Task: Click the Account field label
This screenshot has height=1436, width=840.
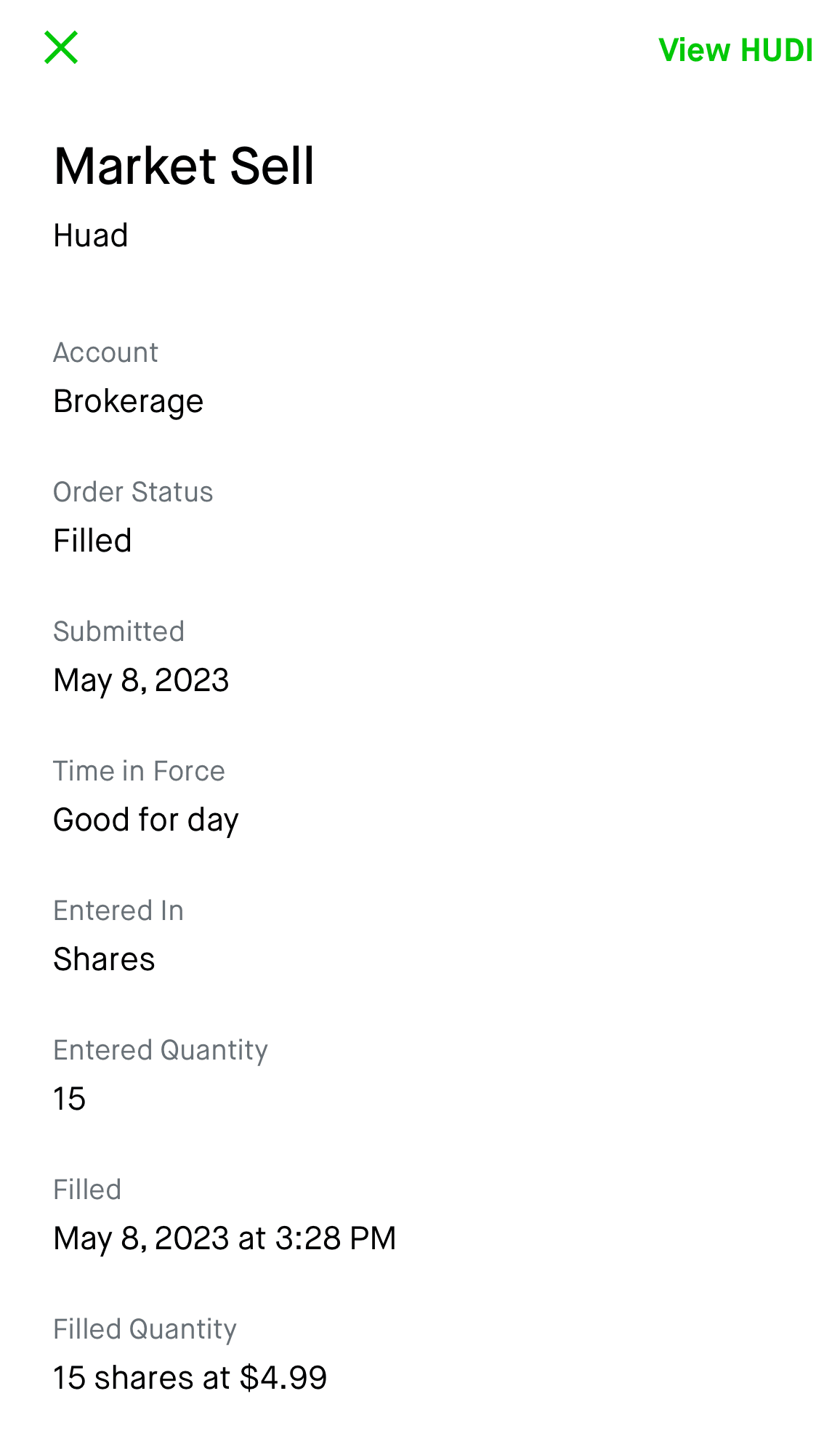Action: [105, 352]
